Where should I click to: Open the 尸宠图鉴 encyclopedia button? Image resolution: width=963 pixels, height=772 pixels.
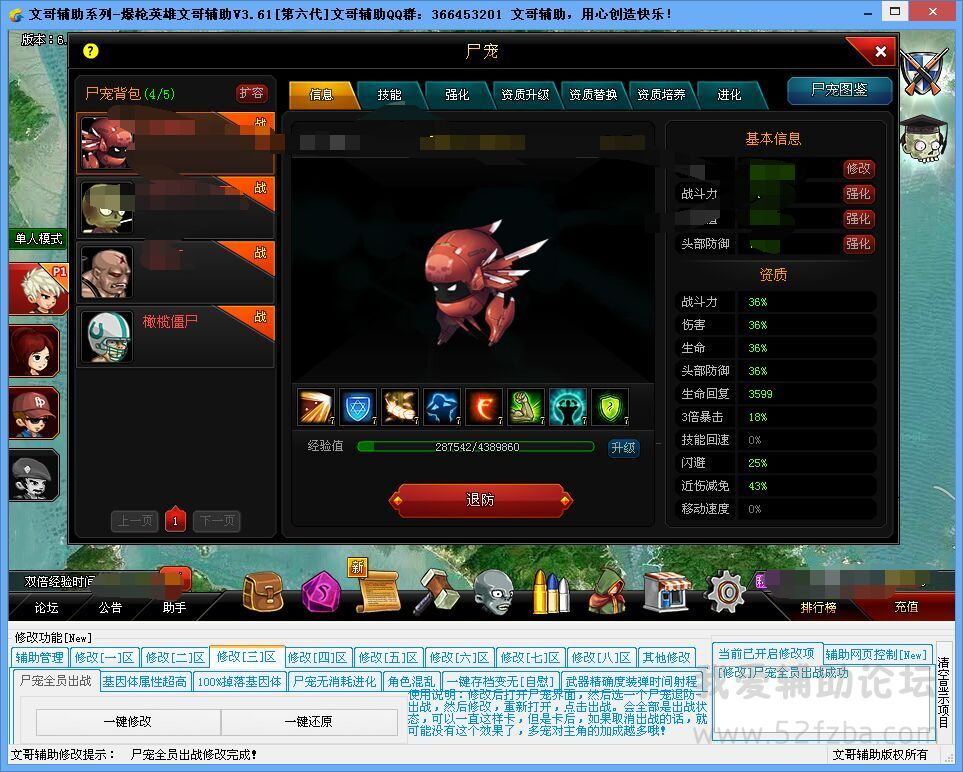pyautogui.click(x=840, y=90)
